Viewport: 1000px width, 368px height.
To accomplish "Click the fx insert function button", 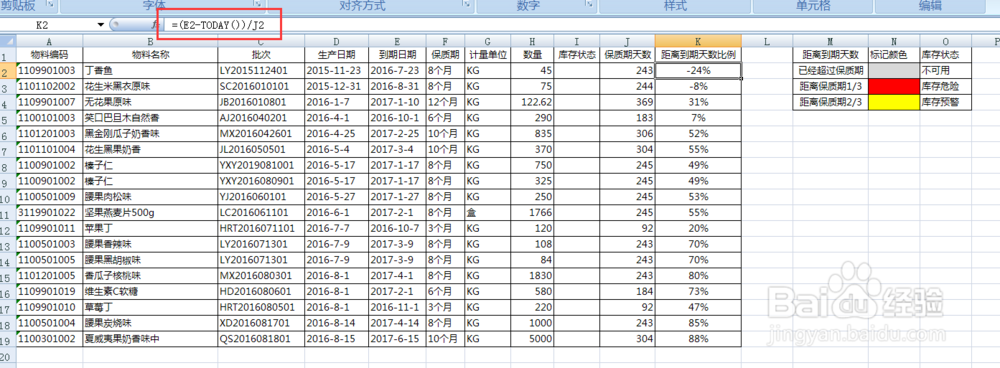I will (x=155, y=25).
